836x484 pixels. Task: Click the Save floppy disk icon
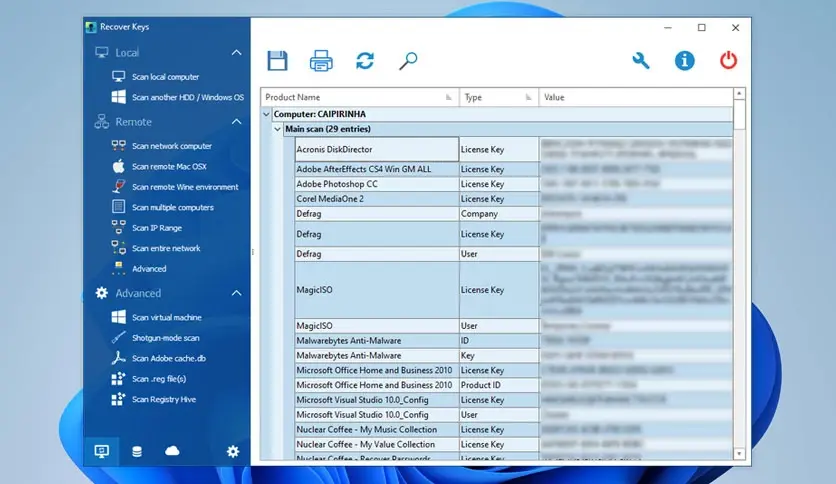[277, 61]
